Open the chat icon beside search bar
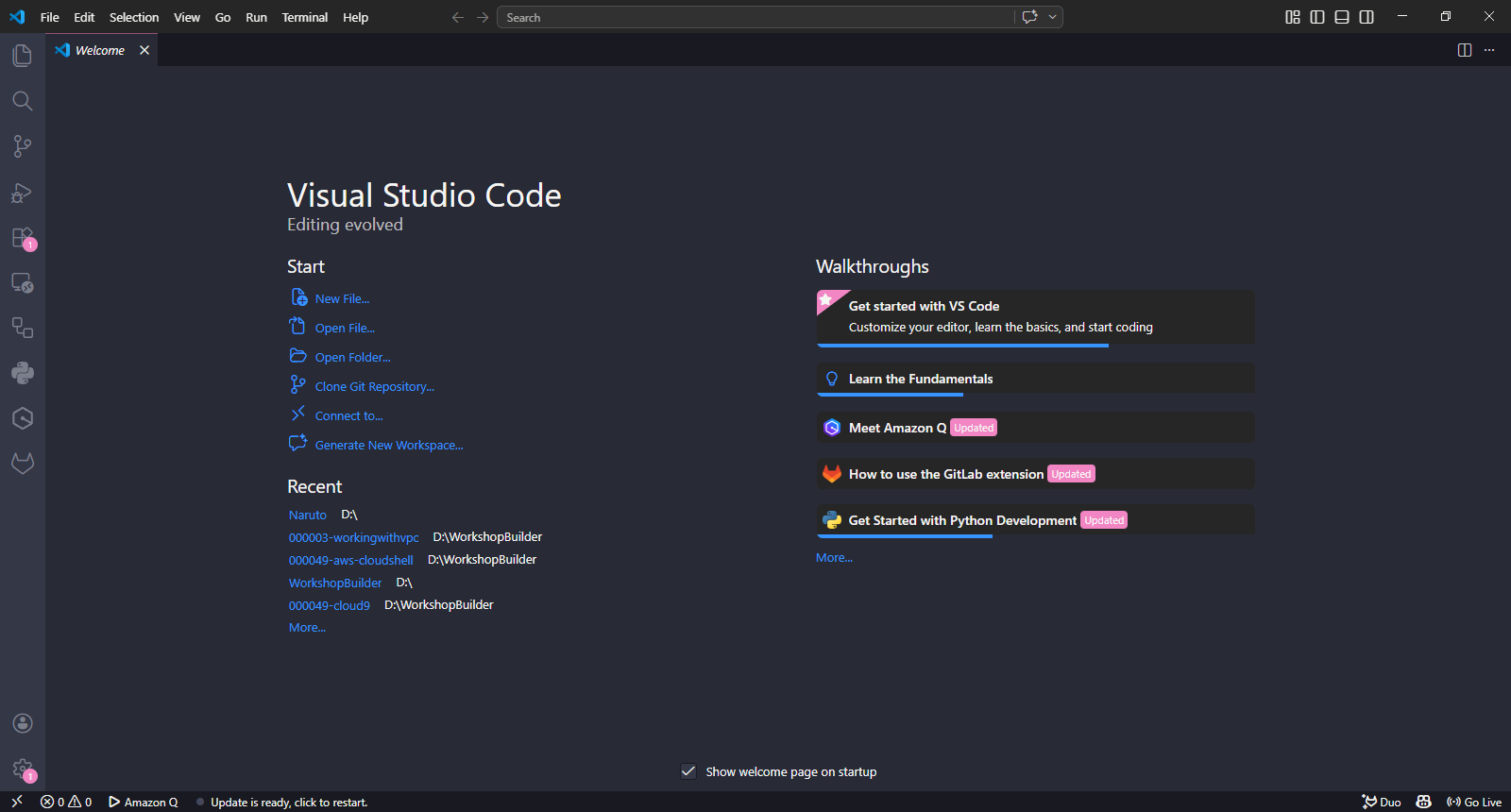 pyautogui.click(x=1029, y=17)
